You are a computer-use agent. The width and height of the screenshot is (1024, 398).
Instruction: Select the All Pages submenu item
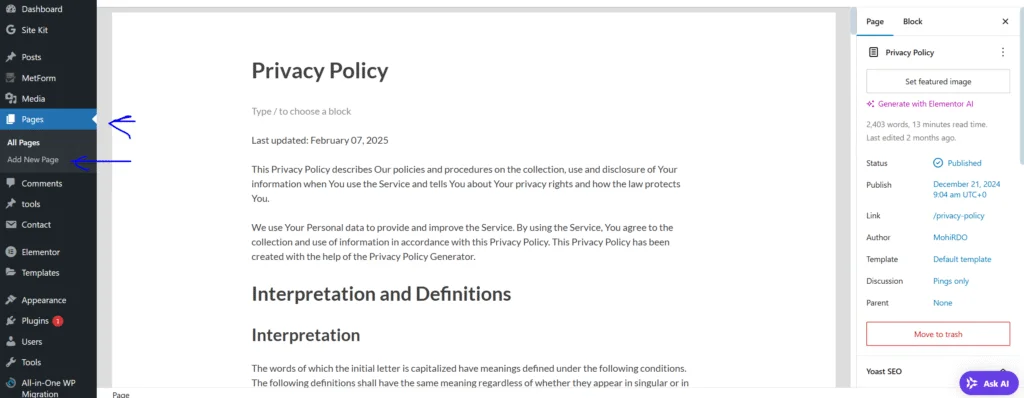tap(24, 142)
